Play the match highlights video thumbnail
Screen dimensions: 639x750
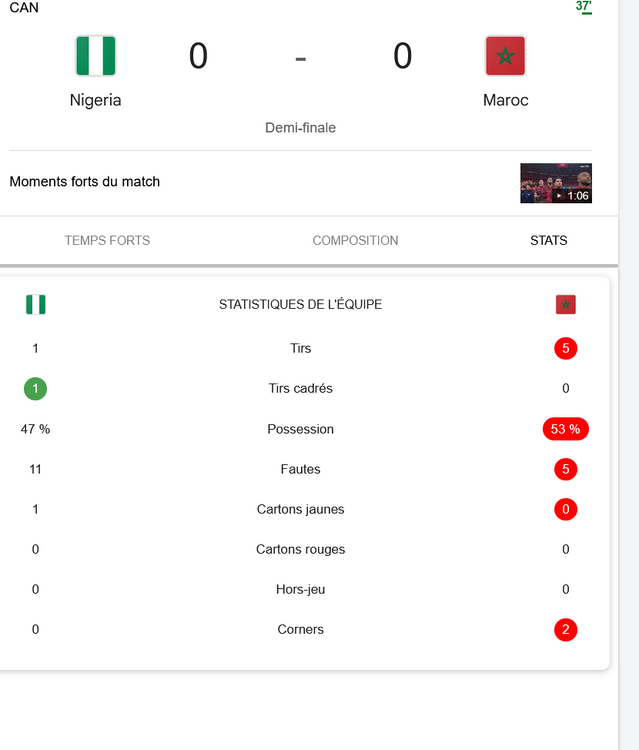pos(556,183)
